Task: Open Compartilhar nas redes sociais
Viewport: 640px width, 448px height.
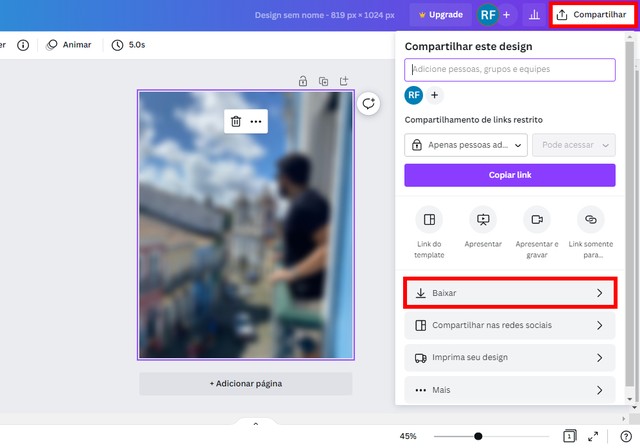Action: (510, 325)
